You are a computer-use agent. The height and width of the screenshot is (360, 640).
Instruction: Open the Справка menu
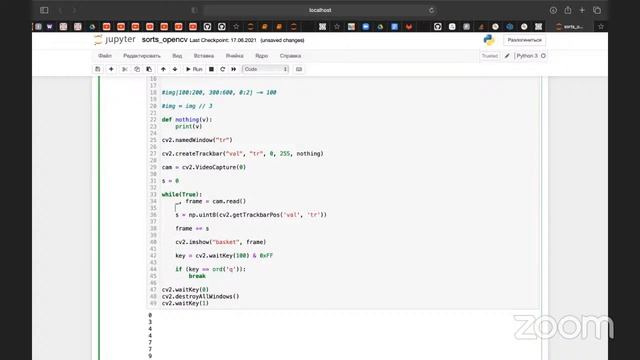tap(290, 56)
